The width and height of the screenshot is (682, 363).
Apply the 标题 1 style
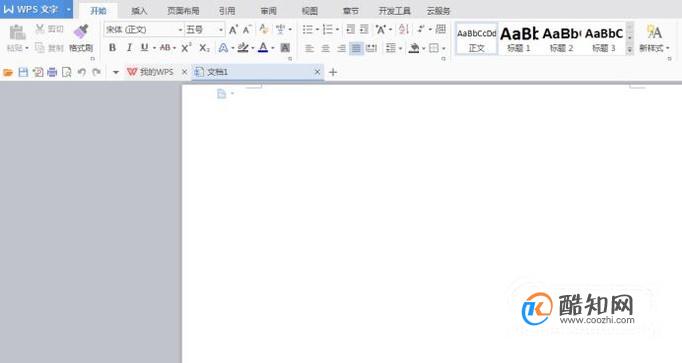(519, 39)
